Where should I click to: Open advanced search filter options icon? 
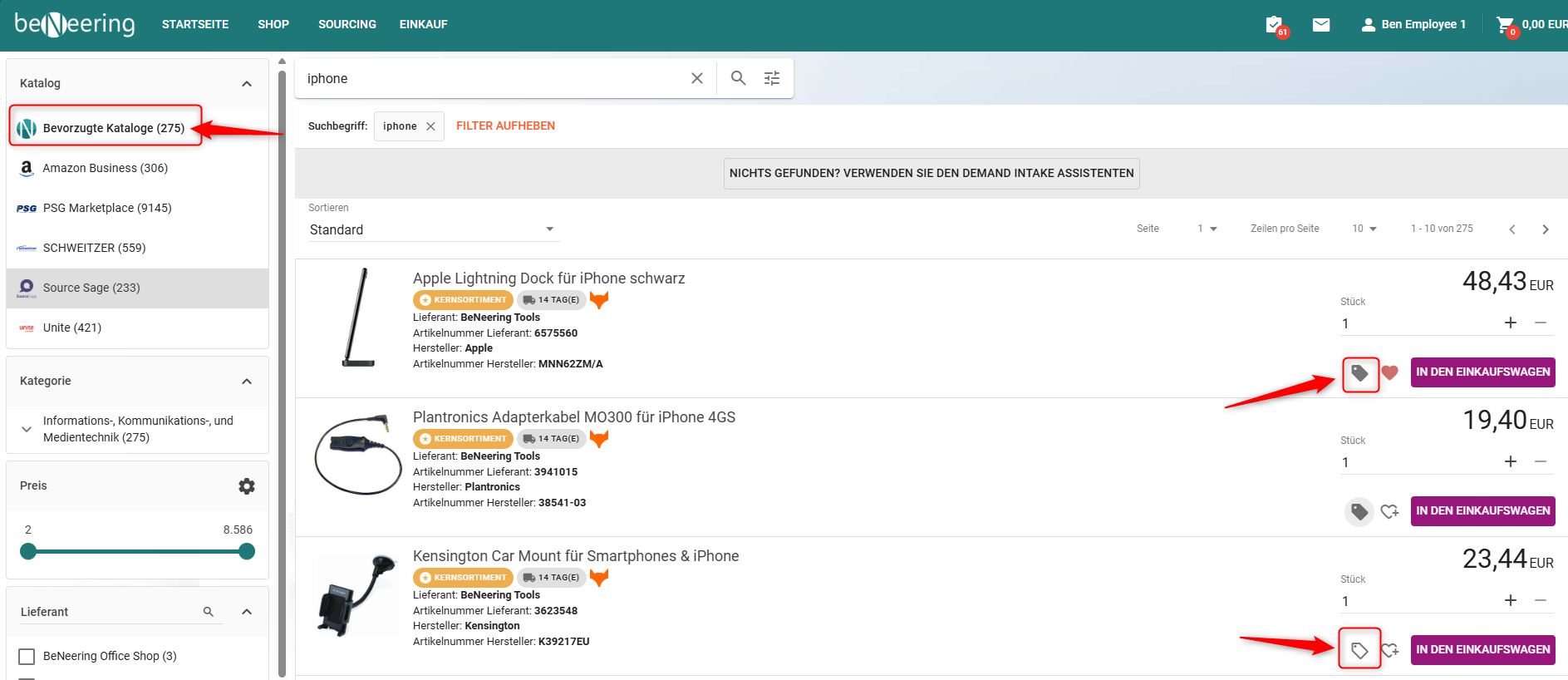point(772,78)
